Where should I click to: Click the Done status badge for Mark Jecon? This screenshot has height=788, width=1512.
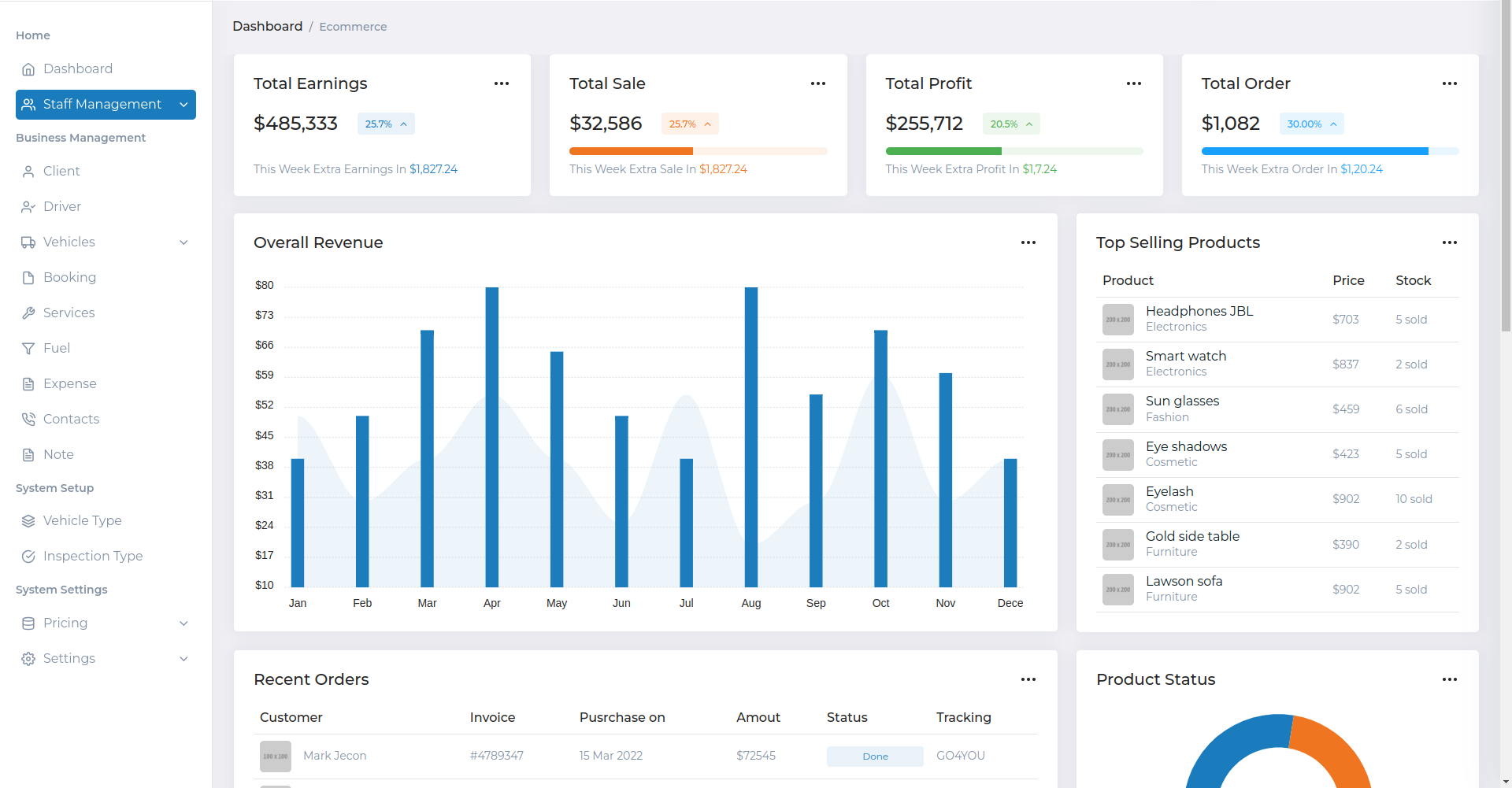tap(874, 757)
